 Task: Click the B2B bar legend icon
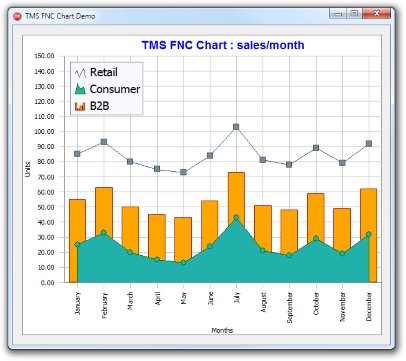pyautogui.click(x=80, y=106)
